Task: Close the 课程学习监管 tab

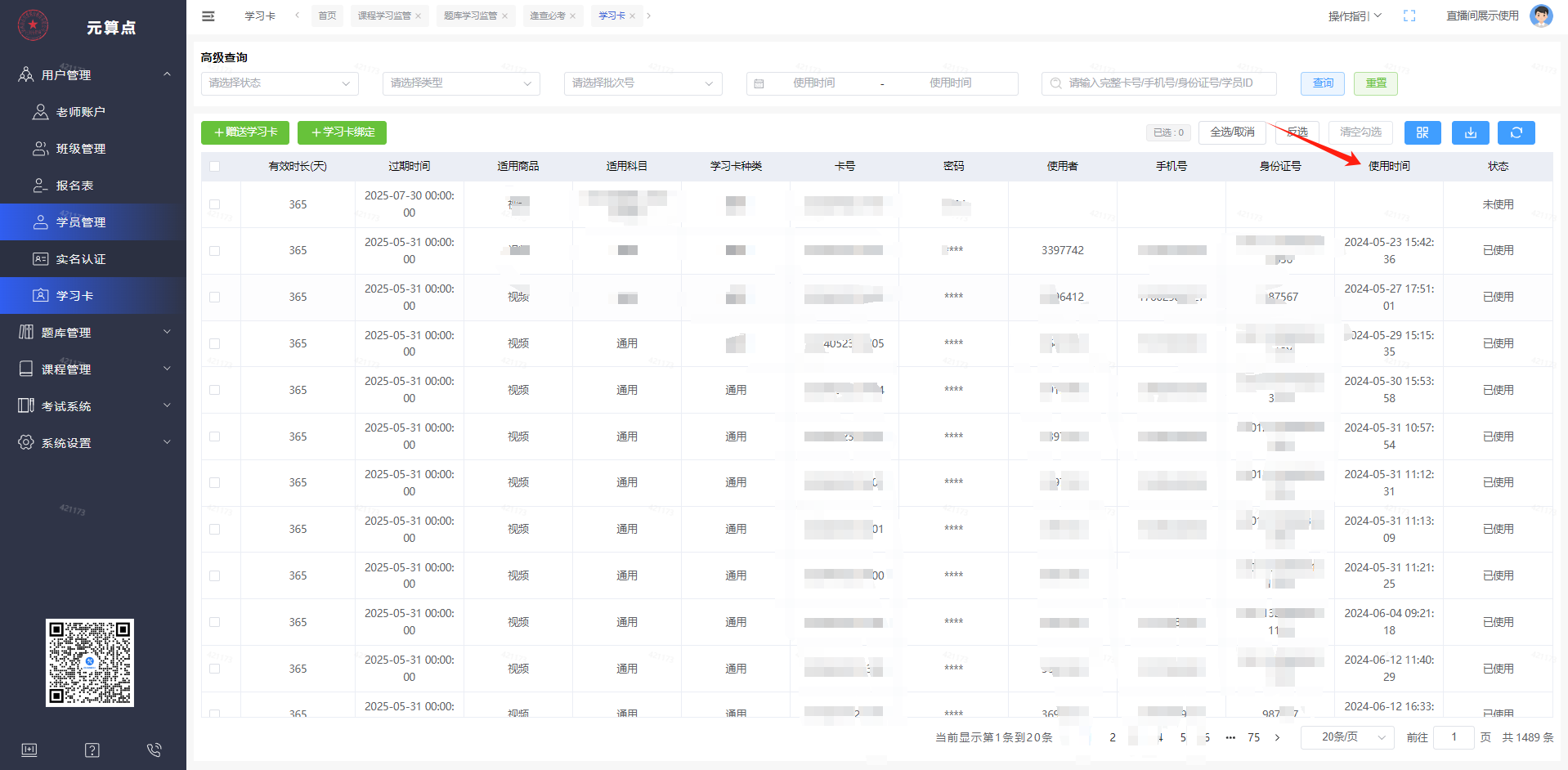Action: [419, 16]
